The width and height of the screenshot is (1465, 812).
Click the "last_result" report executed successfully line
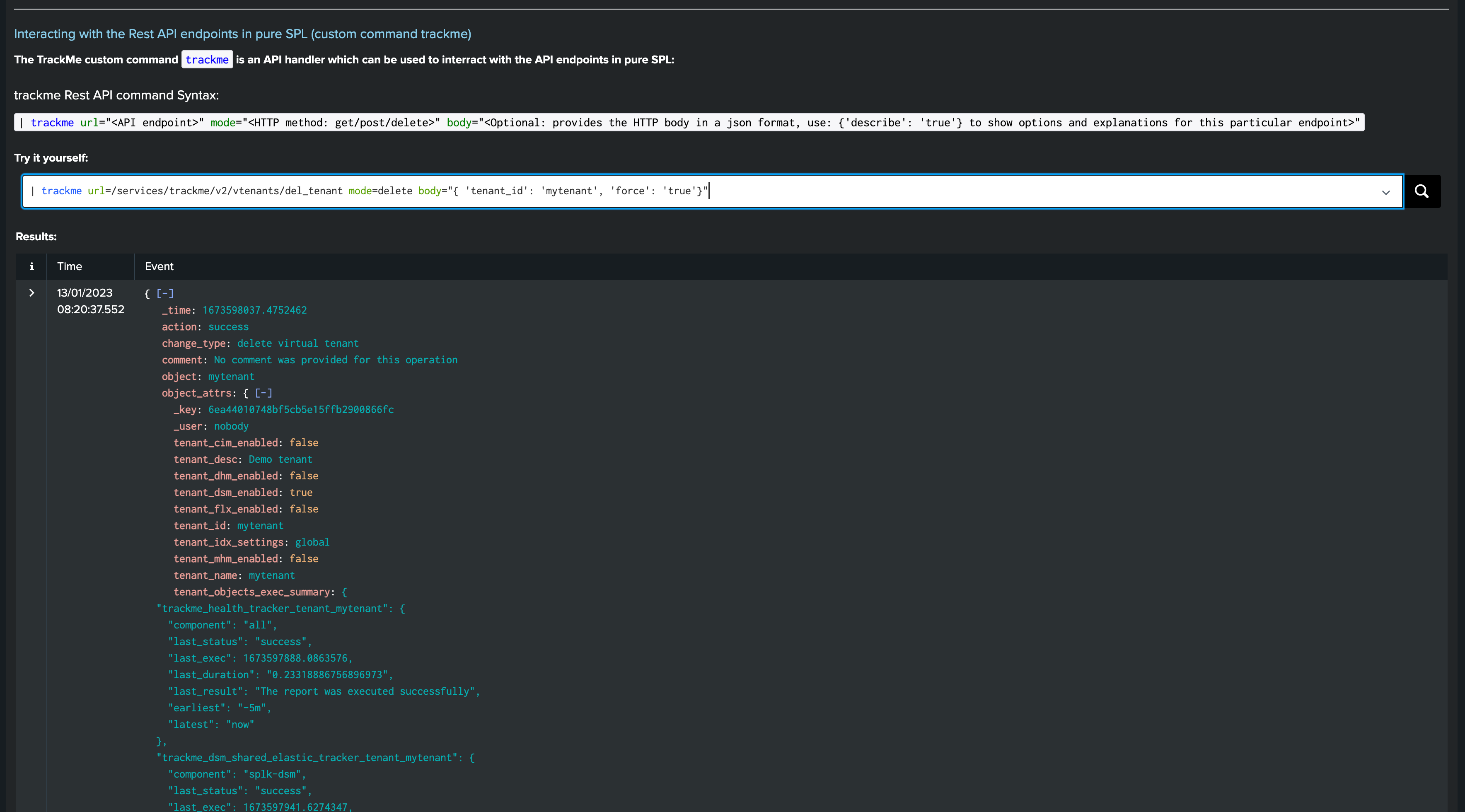pyautogui.click(x=324, y=691)
